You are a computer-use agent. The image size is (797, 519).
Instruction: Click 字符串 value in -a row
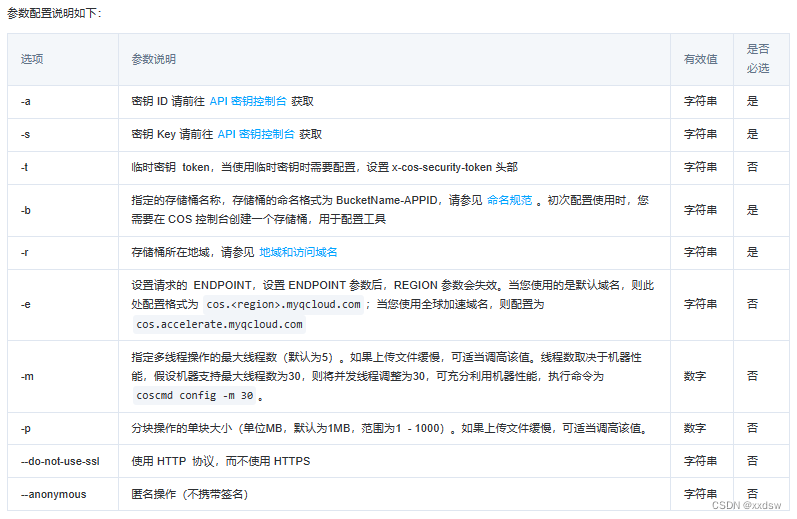tap(700, 101)
